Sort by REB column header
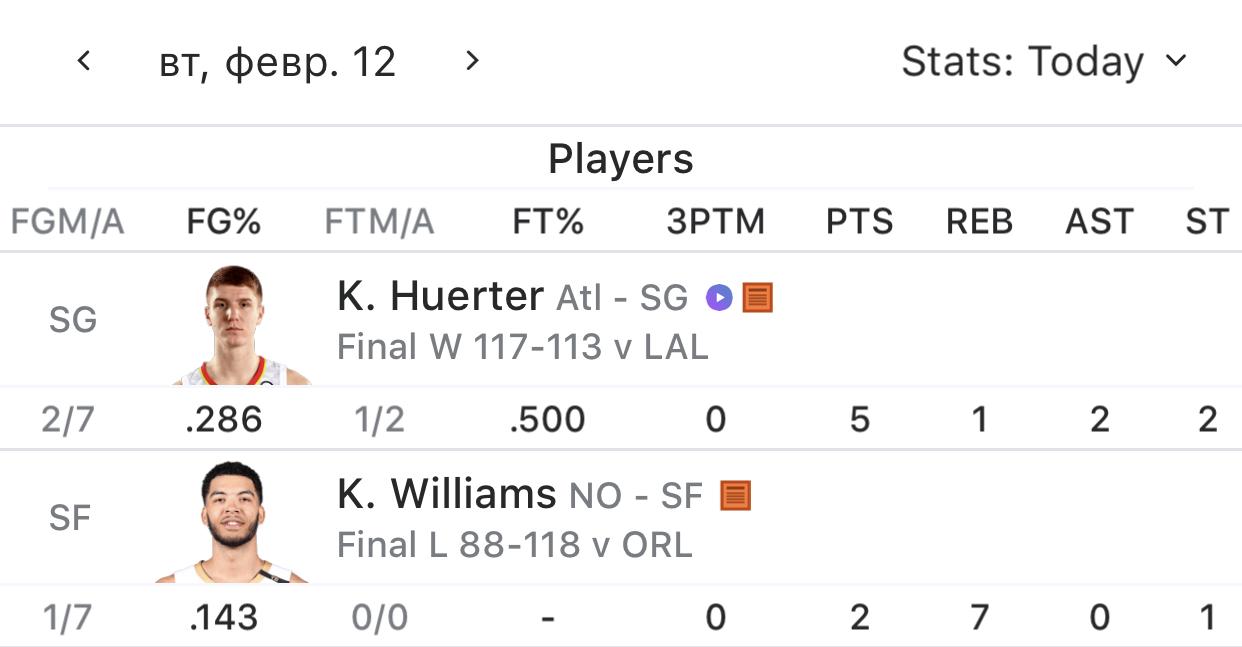1242x647 pixels. tap(980, 222)
